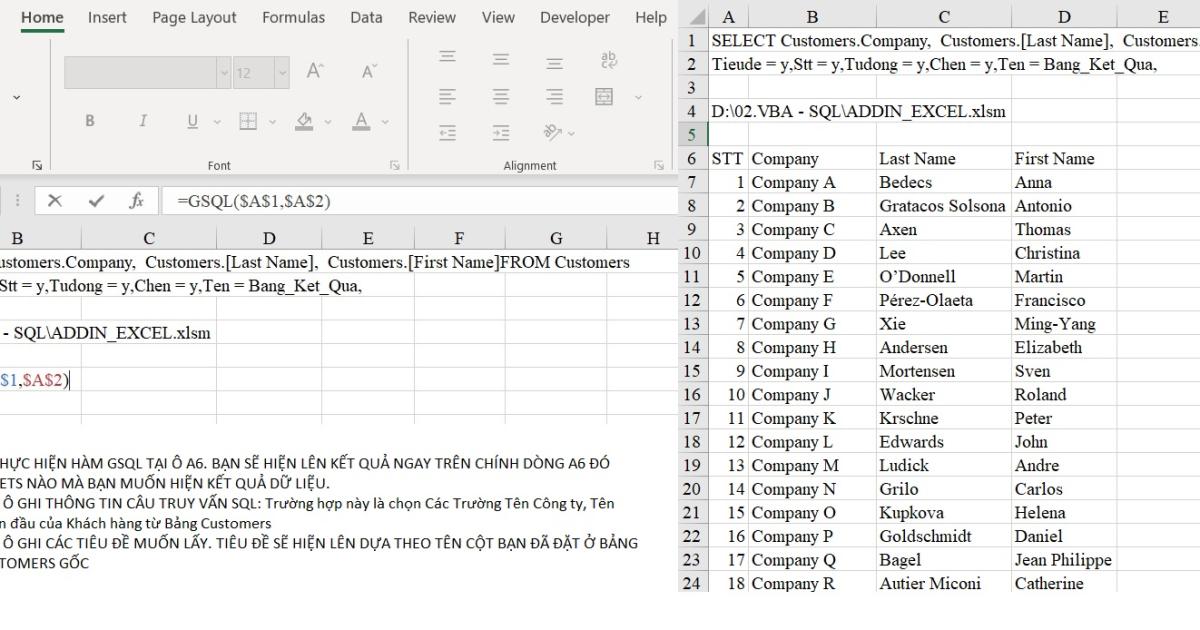Toggle Bold formatting
The image size is (1200, 630).
[90, 121]
